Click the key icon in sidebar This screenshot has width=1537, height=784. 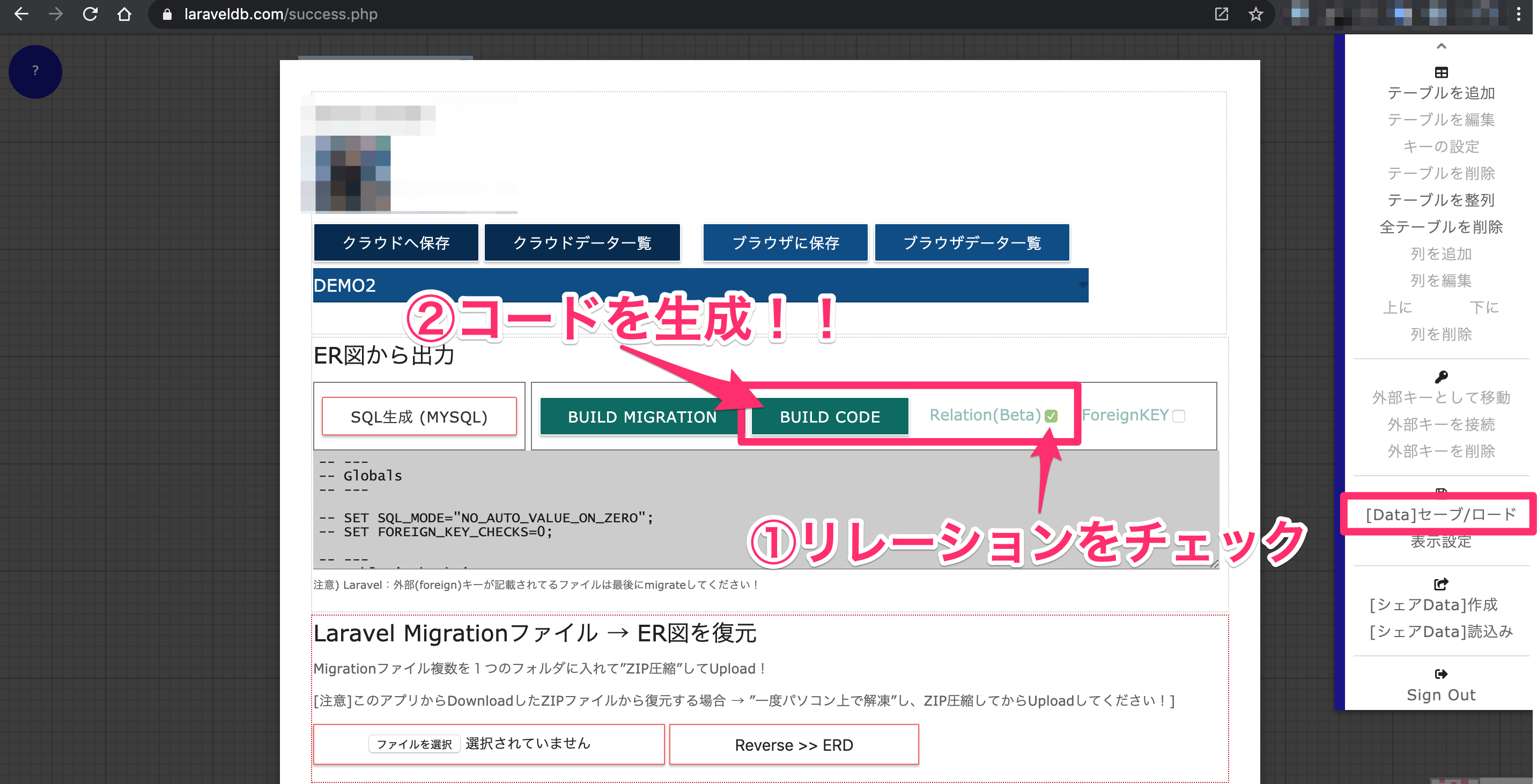coord(1441,376)
